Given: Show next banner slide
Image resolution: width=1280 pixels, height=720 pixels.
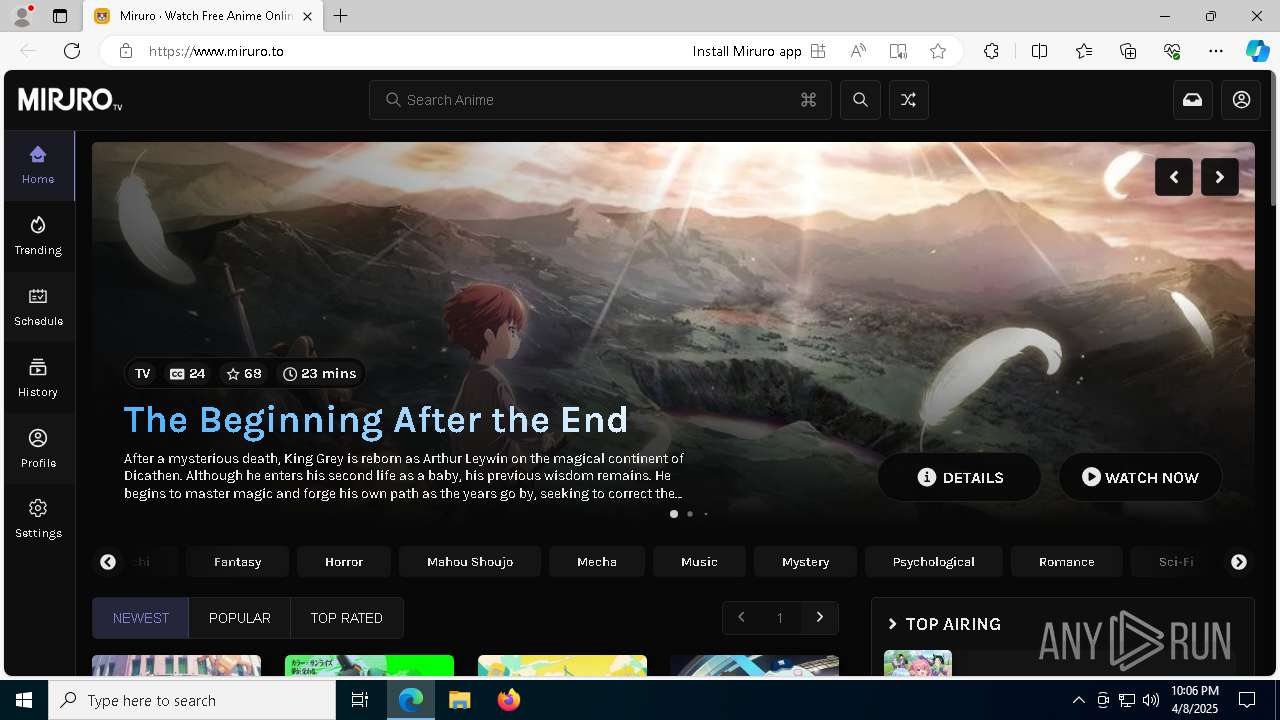Looking at the screenshot, I should pyautogui.click(x=1220, y=177).
